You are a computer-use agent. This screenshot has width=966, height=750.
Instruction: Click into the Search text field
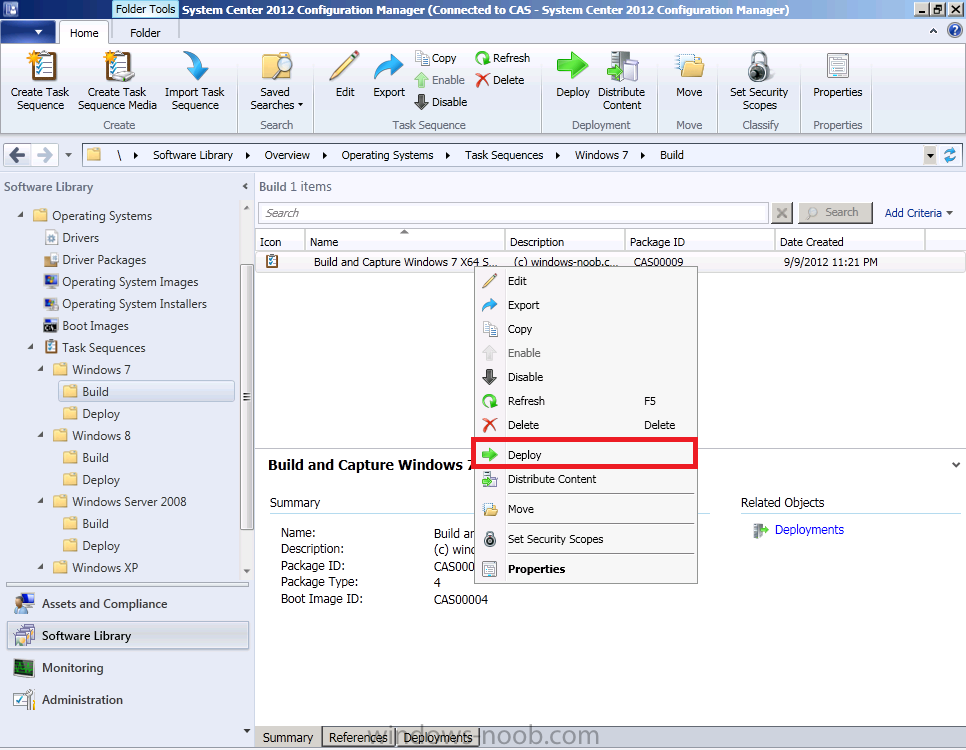tap(513, 213)
